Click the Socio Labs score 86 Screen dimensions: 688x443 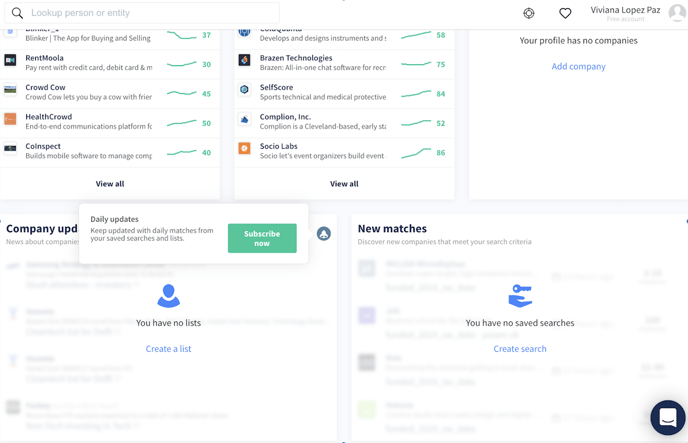click(x=441, y=153)
